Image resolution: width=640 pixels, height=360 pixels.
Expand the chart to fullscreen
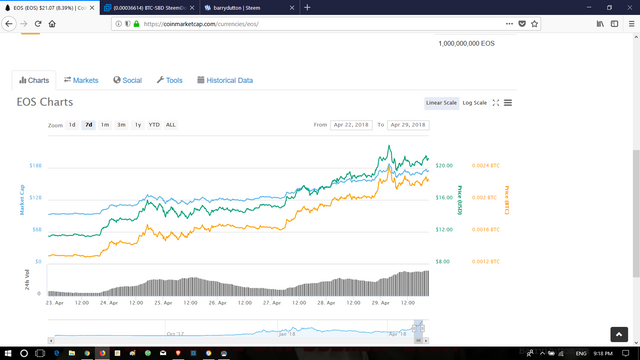496,103
